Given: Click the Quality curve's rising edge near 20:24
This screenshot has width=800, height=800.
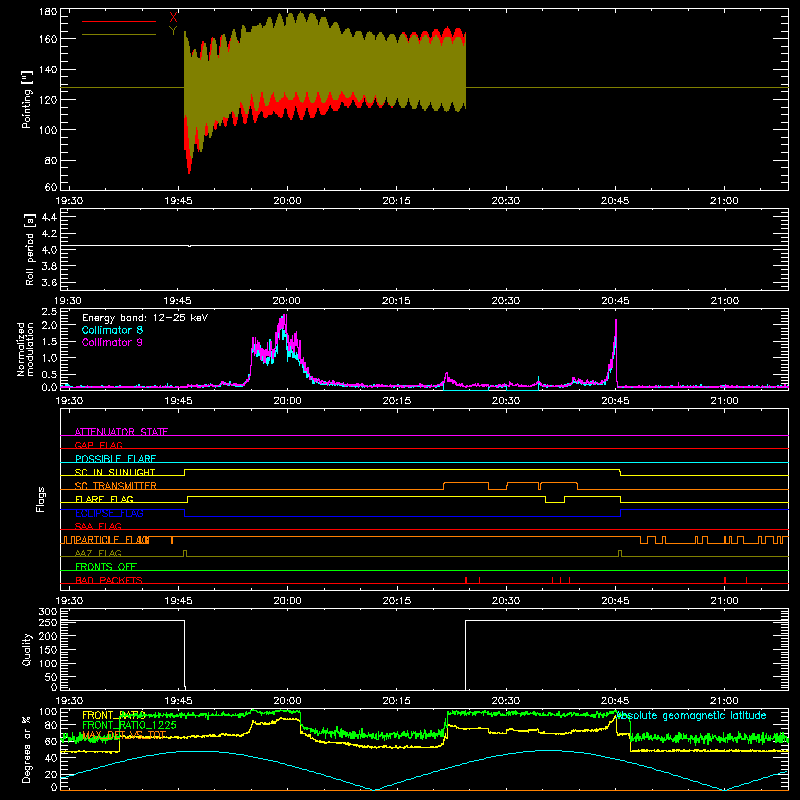Looking at the screenshot, I should coord(465,655).
